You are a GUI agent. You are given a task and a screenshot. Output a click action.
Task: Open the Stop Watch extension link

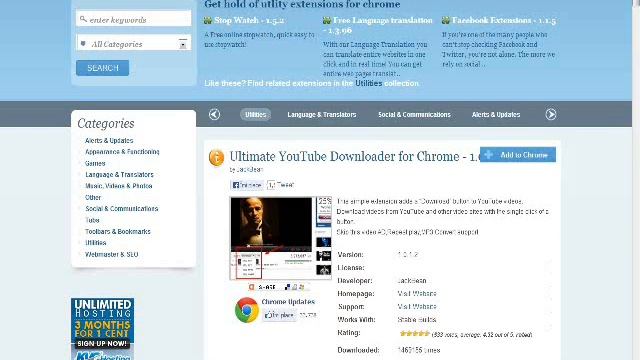pos(249,20)
